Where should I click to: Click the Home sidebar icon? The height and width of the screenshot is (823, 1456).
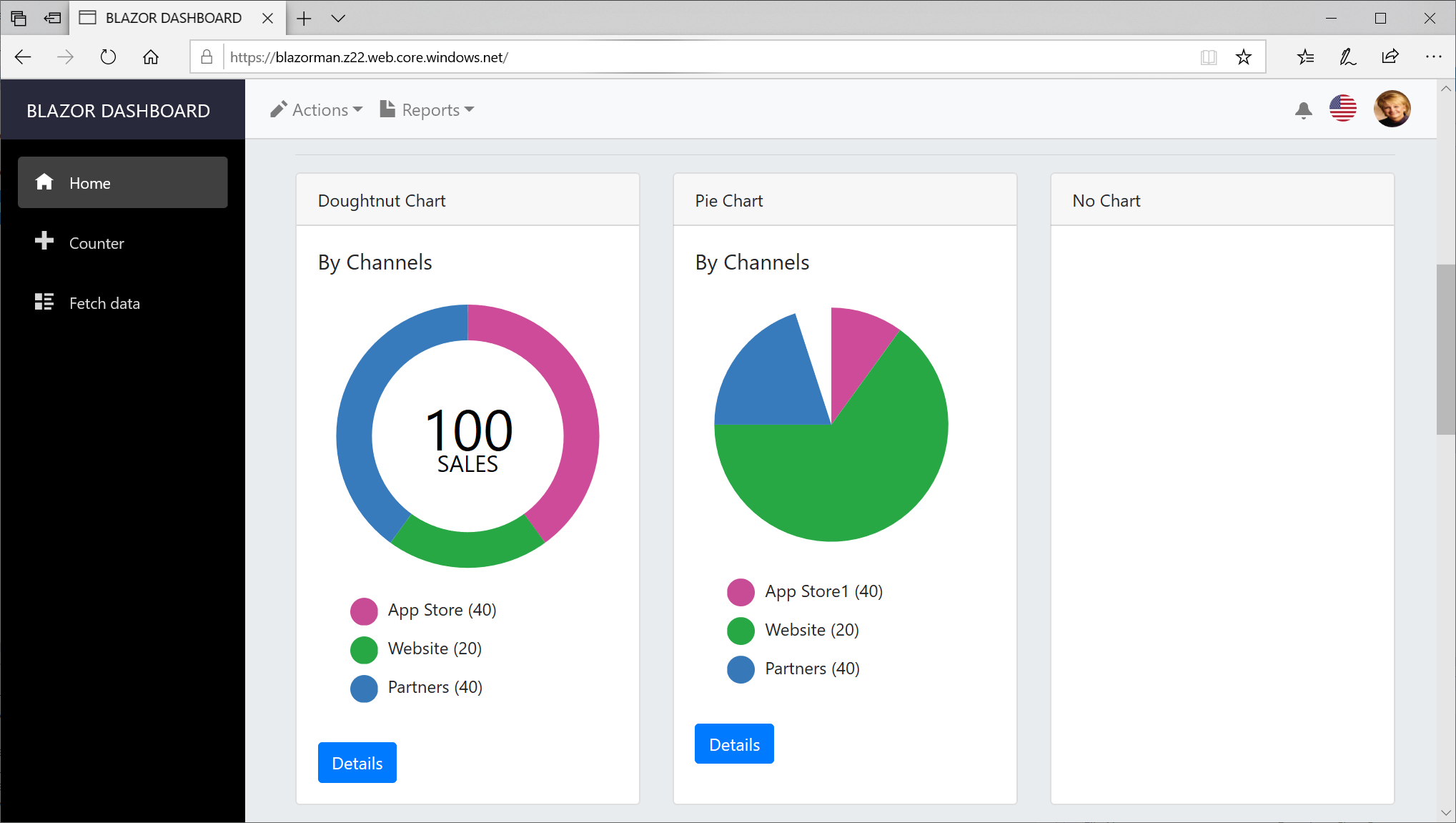(46, 182)
